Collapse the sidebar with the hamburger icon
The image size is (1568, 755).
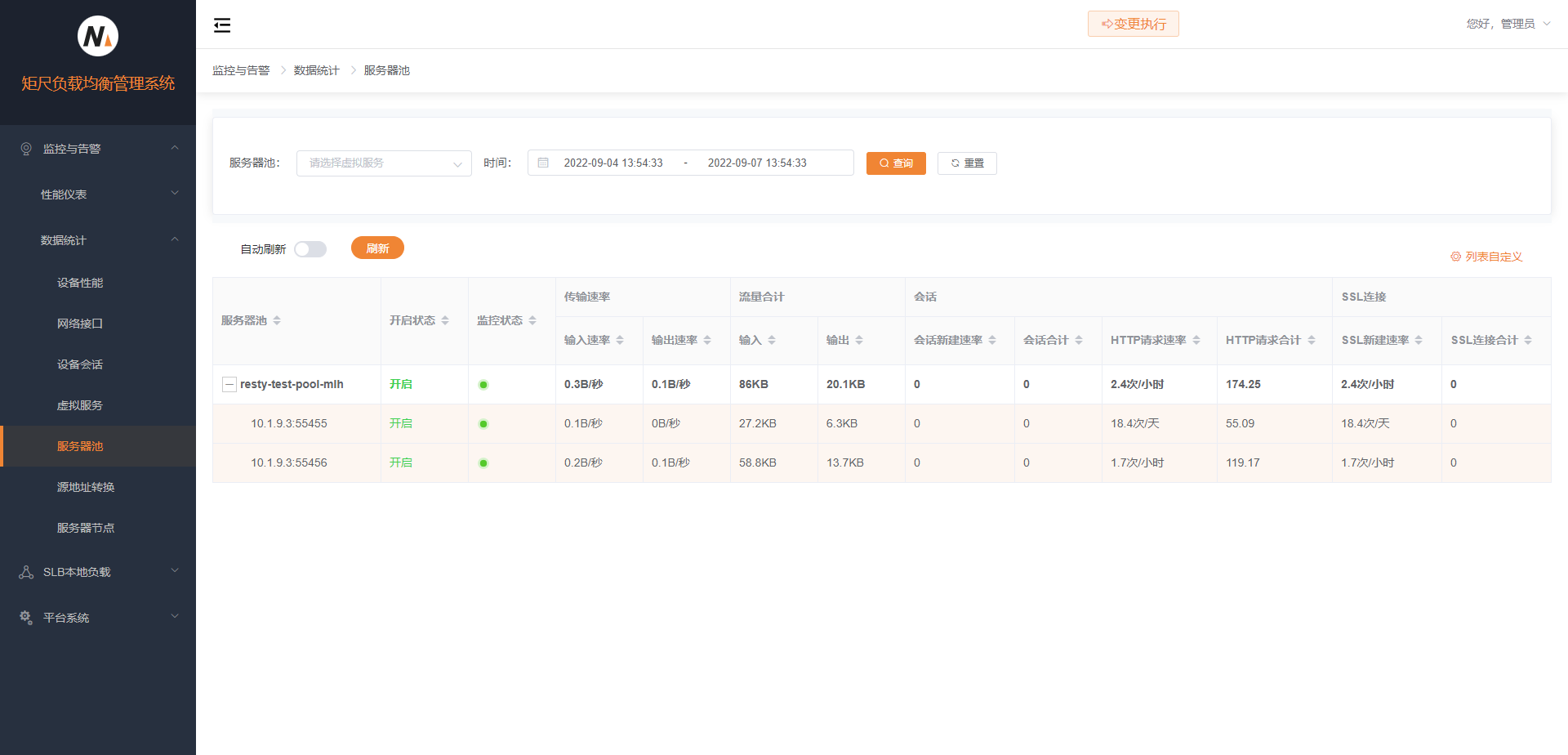[x=222, y=25]
